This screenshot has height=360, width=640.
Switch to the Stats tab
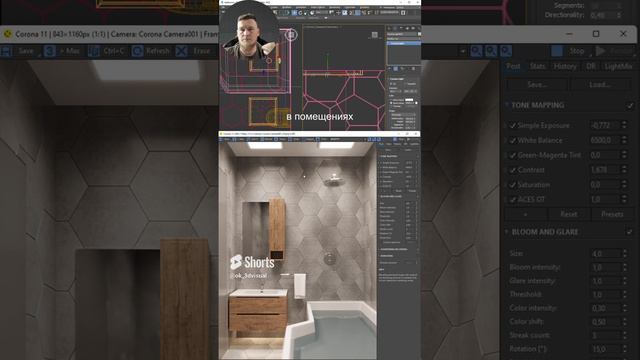click(537, 66)
